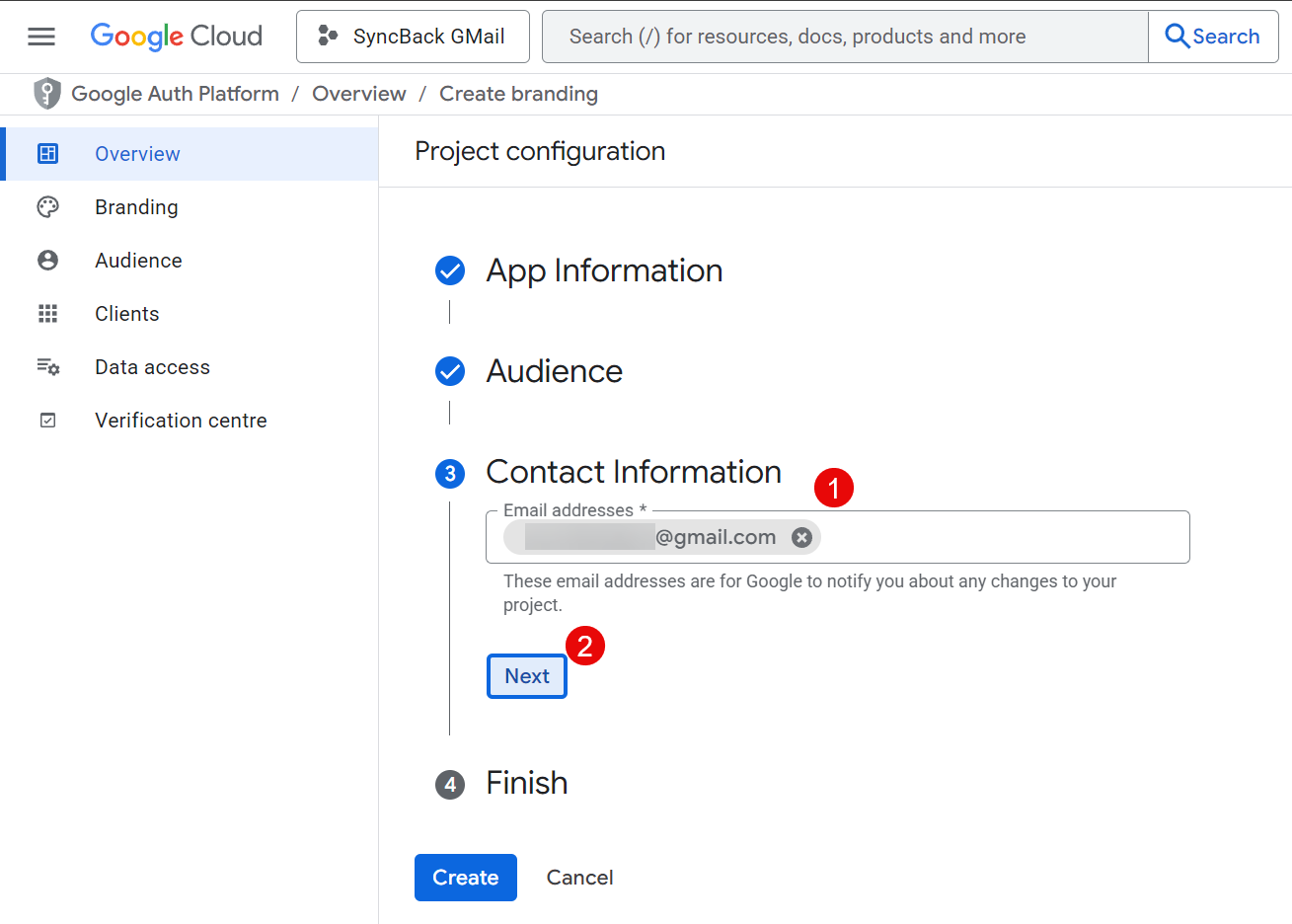Click the Verification centre checkbox icon

[x=47, y=421]
